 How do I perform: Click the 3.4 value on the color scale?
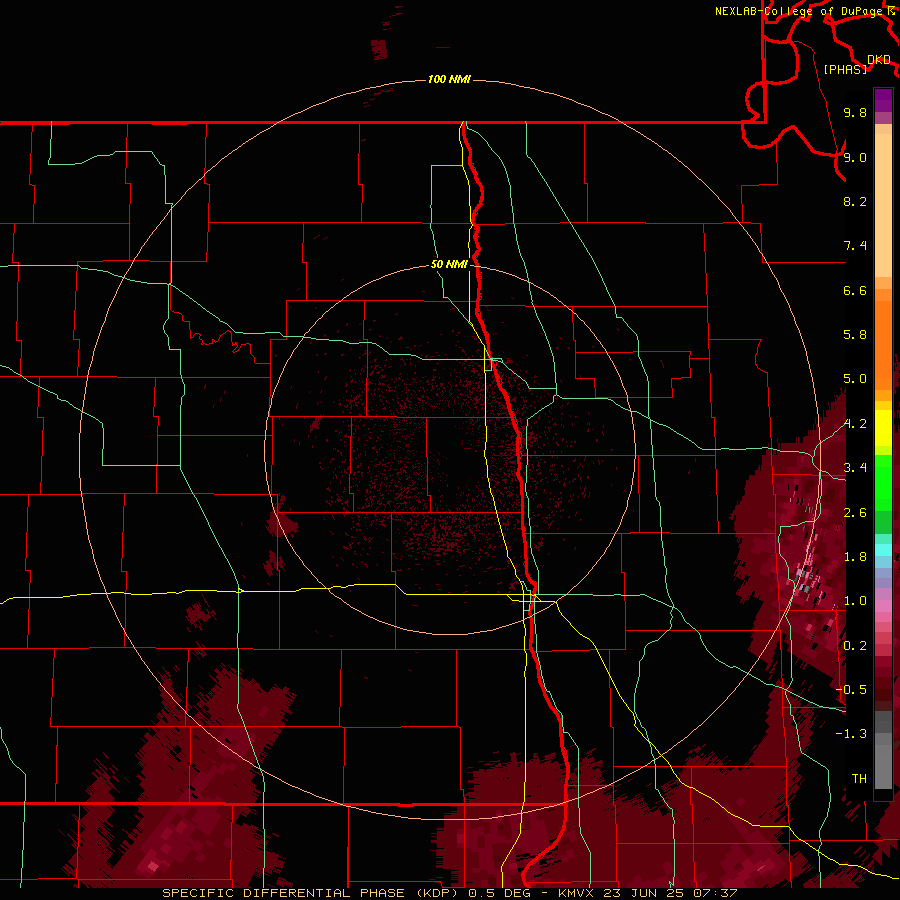(x=855, y=468)
